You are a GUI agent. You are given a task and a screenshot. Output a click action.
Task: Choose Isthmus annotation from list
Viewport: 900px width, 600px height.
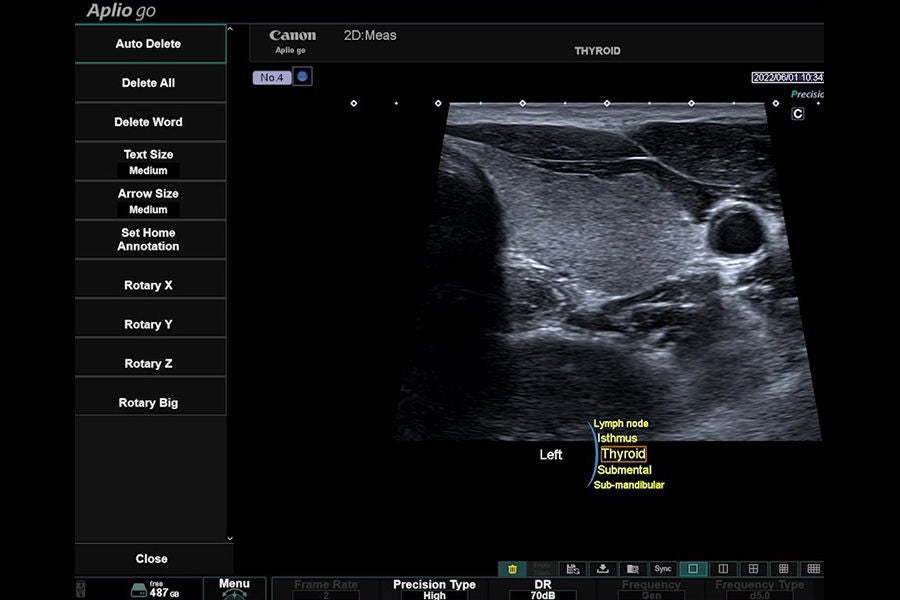[x=617, y=438]
